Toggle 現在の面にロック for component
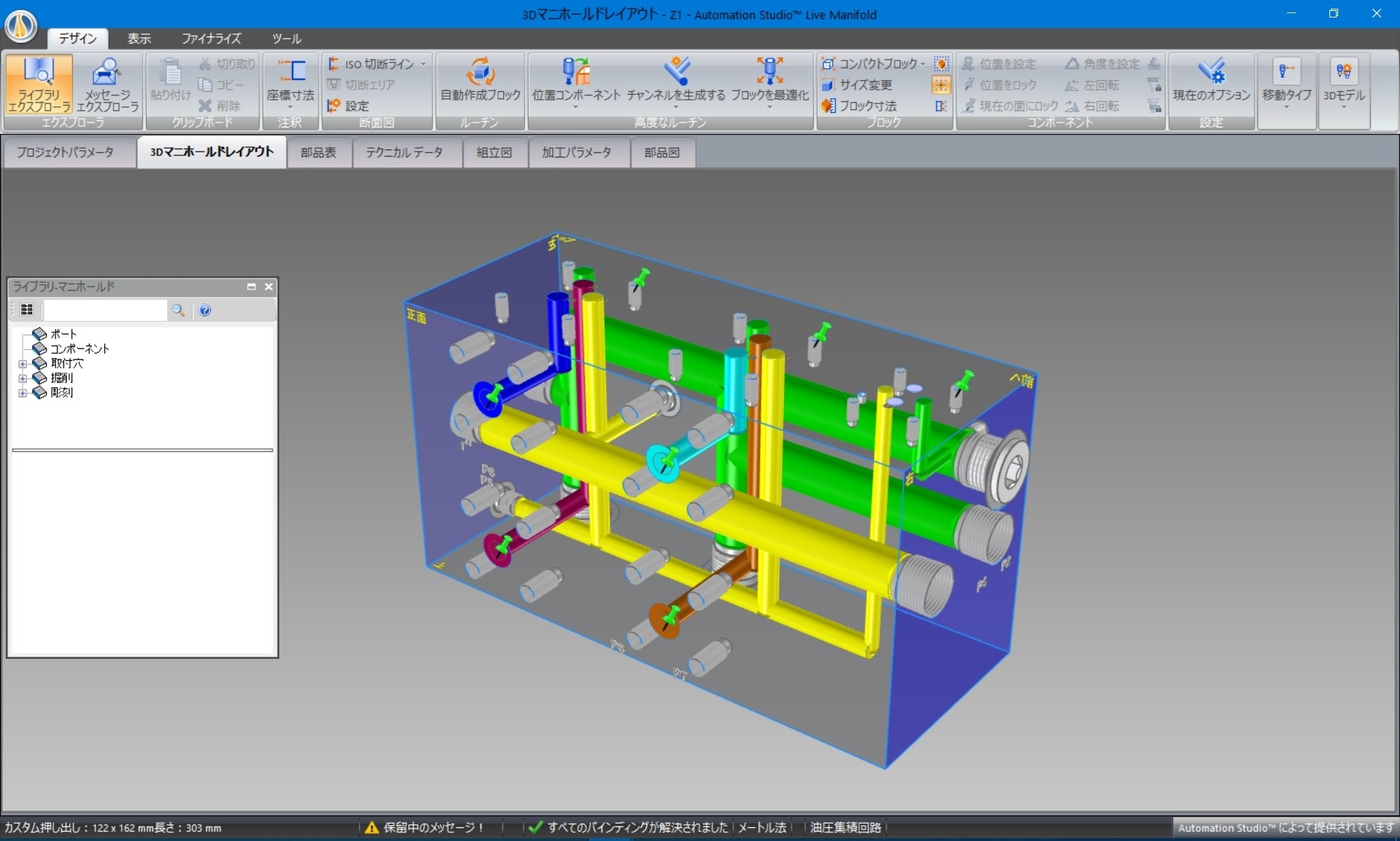 (x=1010, y=106)
